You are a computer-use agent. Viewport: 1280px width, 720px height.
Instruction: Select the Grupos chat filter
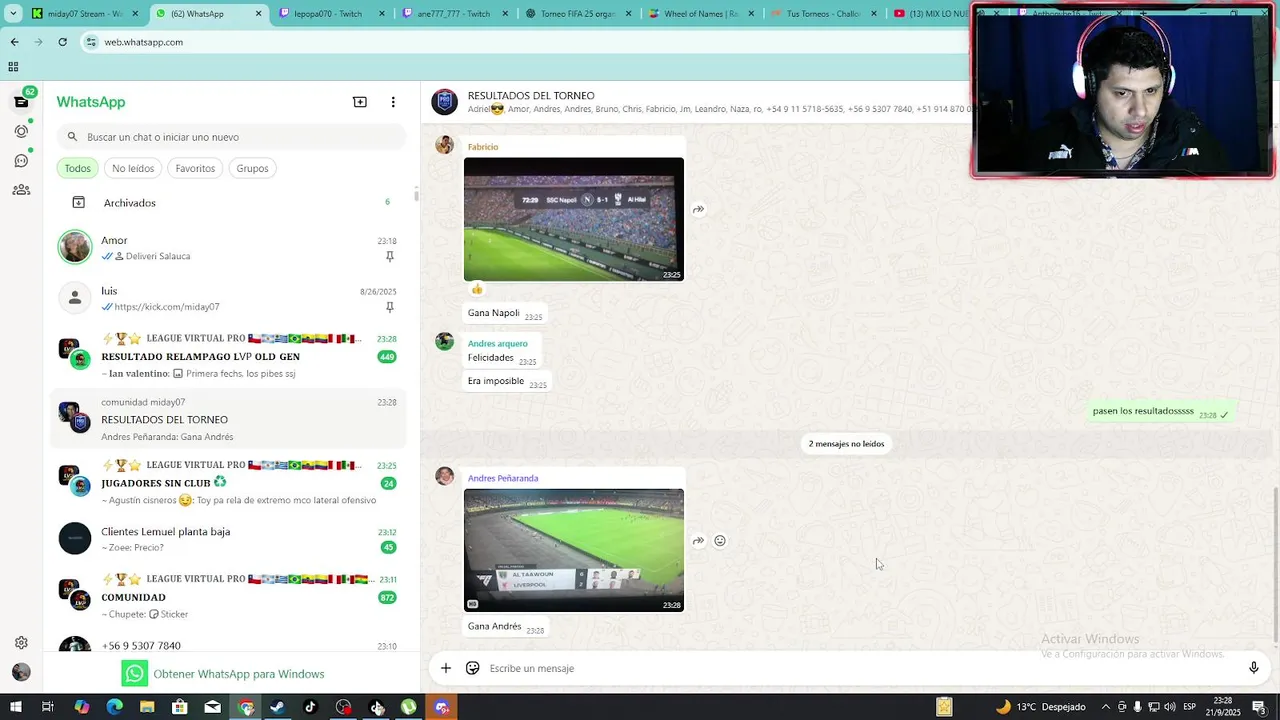click(252, 168)
